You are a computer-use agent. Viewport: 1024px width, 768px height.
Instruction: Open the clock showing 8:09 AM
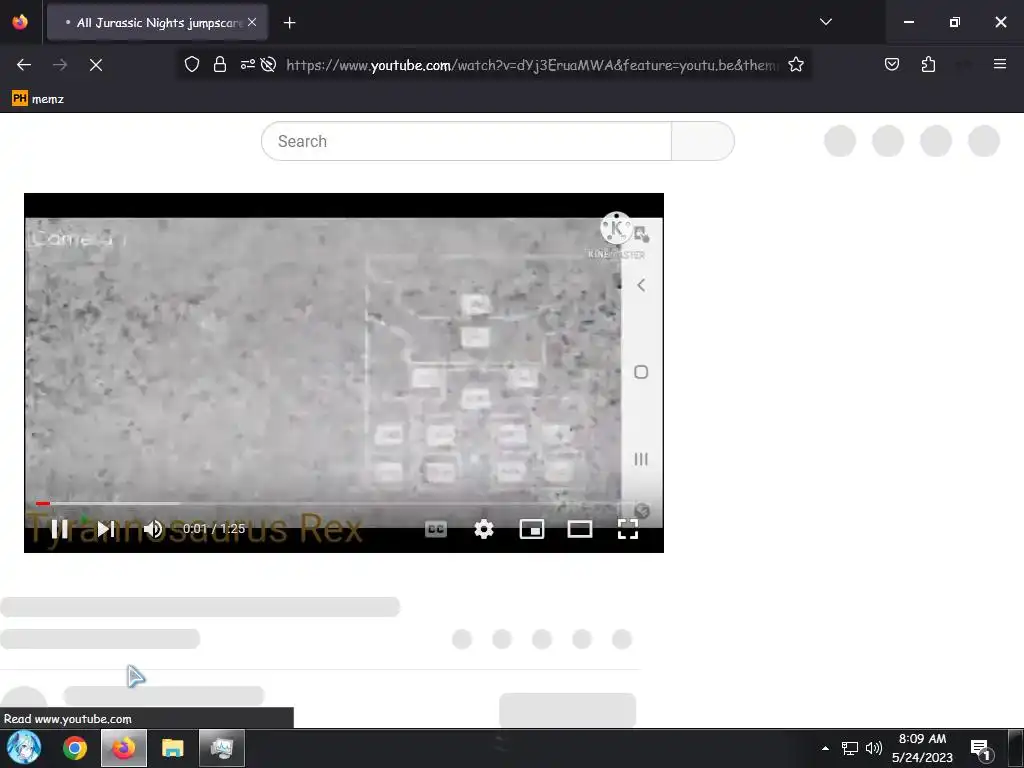[x=922, y=748]
